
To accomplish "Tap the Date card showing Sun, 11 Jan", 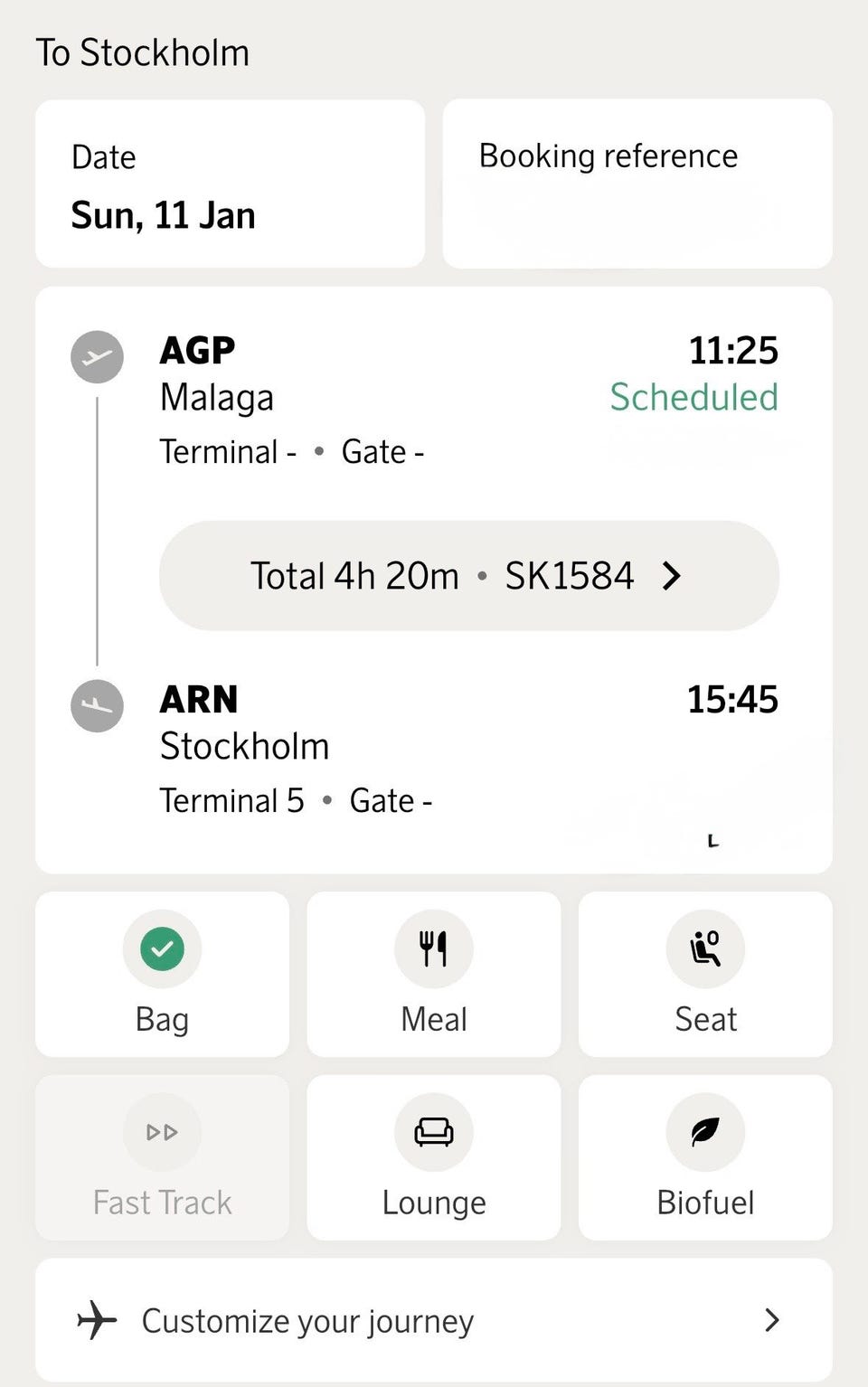I will click(230, 184).
